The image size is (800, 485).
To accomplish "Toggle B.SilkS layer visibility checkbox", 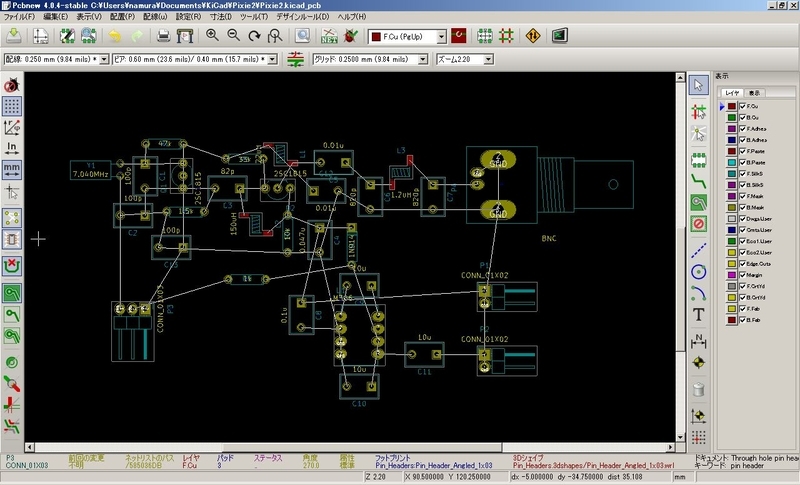I will 743,185.
